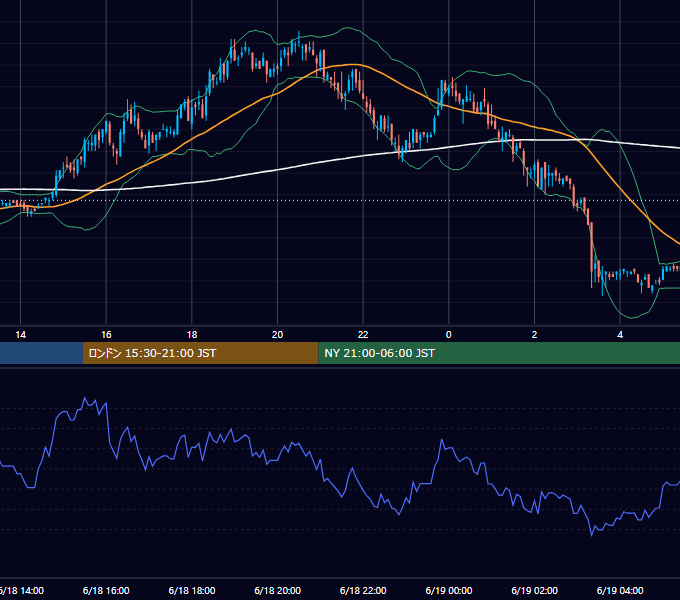Click the 2 hour label on chart axis
Viewport: 680px width, 600px height.
tap(534, 335)
